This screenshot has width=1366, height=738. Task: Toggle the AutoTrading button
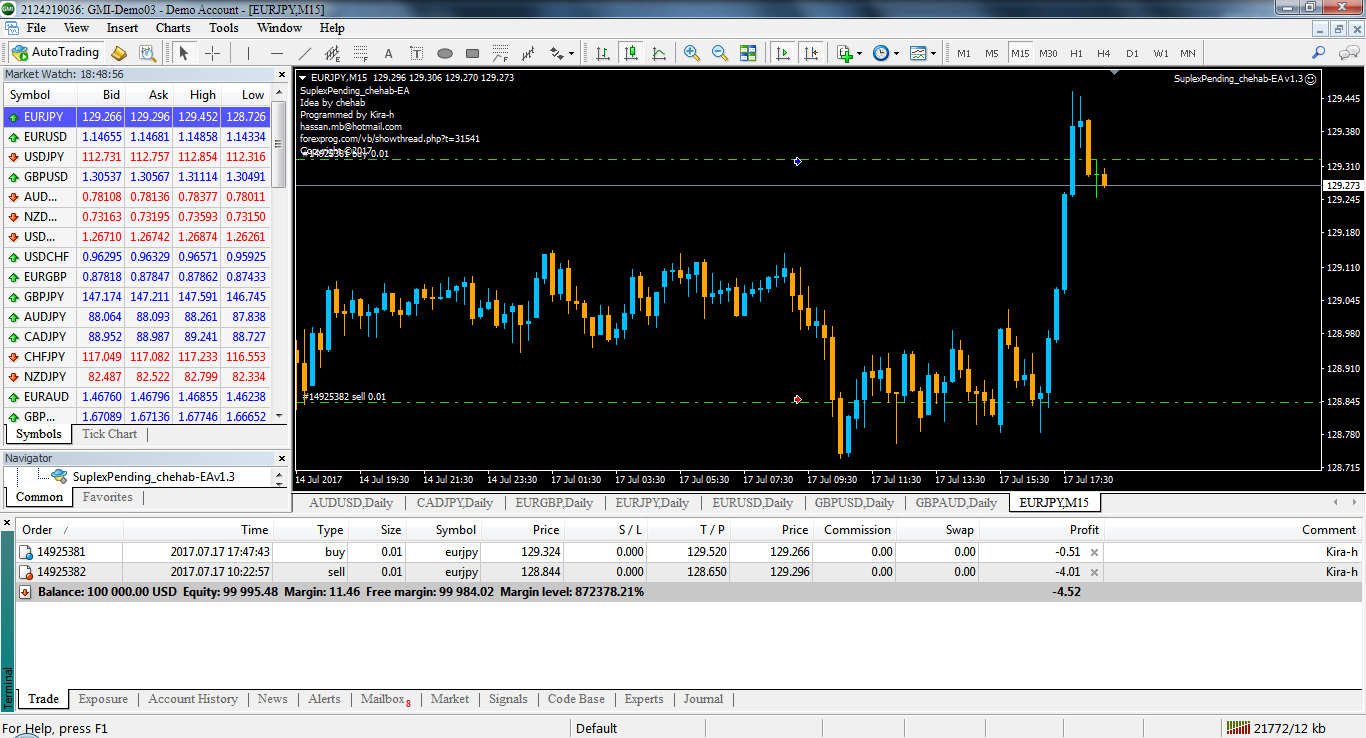[x=55, y=53]
